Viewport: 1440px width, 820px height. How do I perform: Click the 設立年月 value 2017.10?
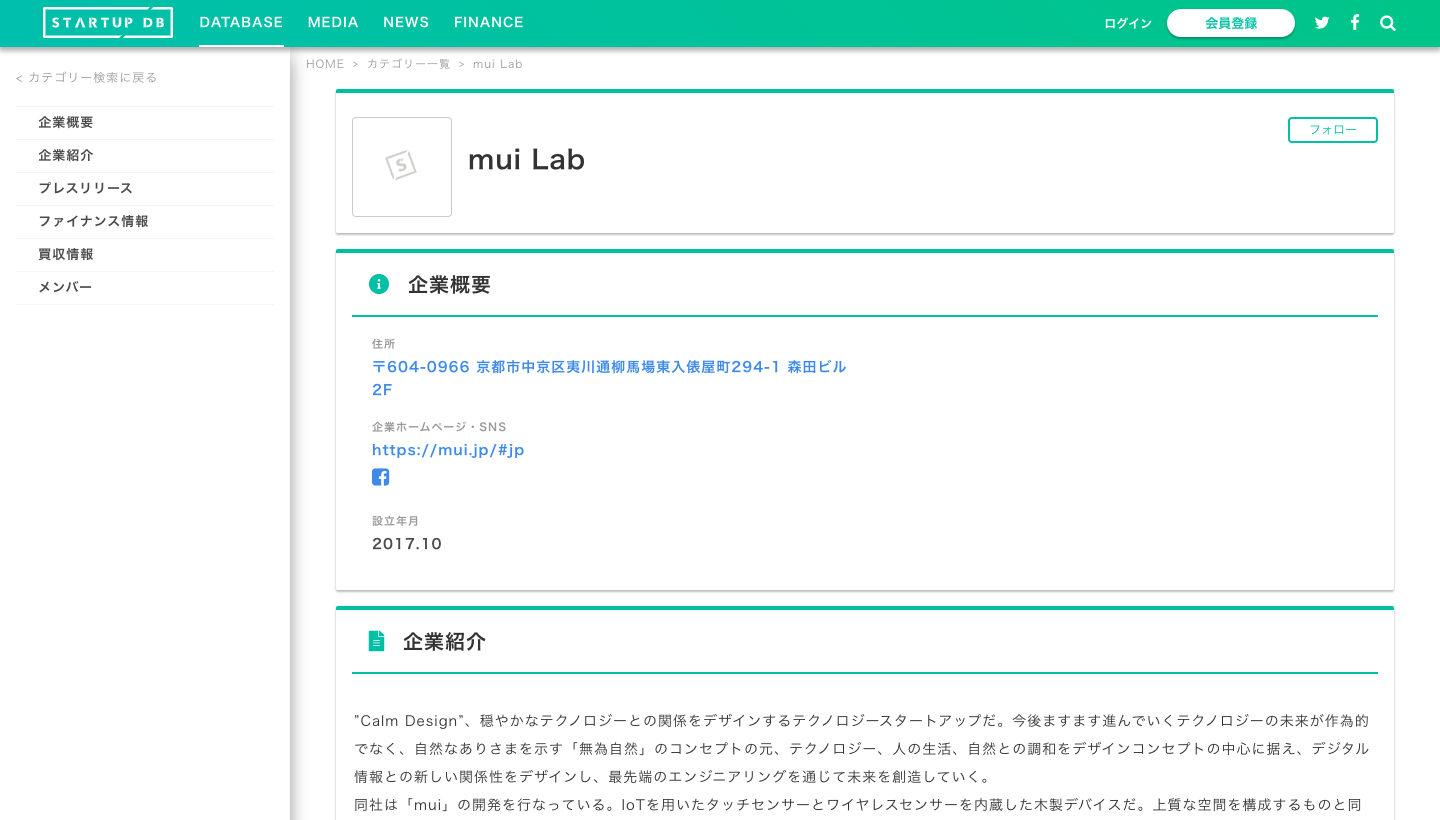click(407, 544)
